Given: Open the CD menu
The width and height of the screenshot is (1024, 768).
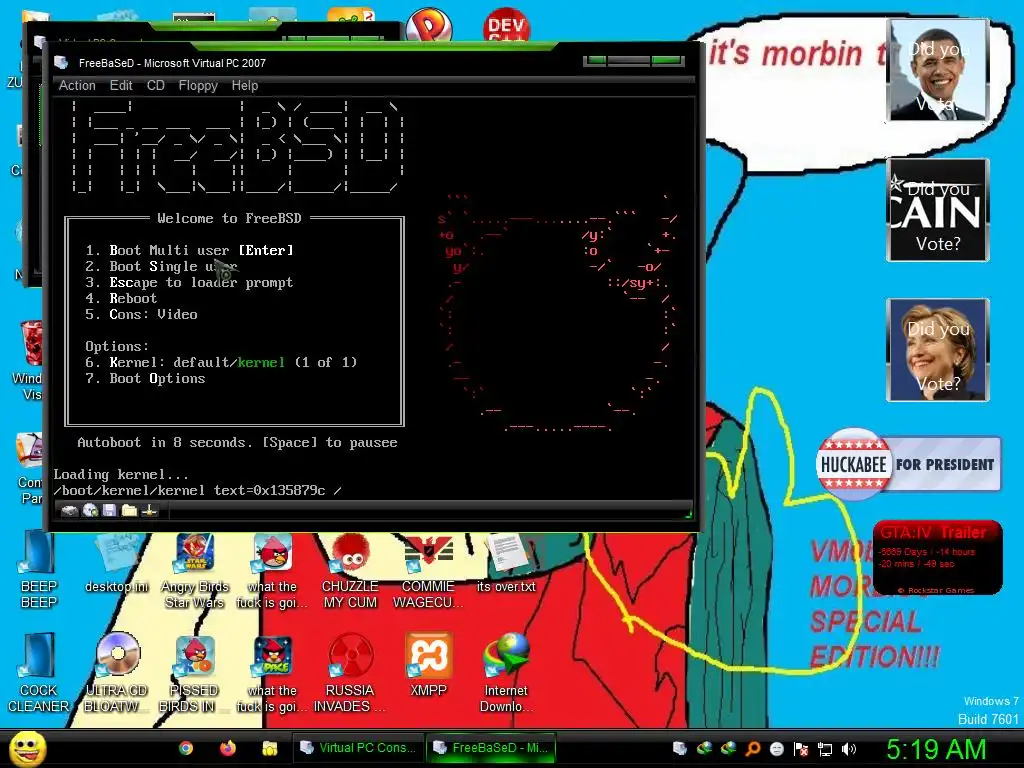Looking at the screenshot, I should (x=155, y=86).
